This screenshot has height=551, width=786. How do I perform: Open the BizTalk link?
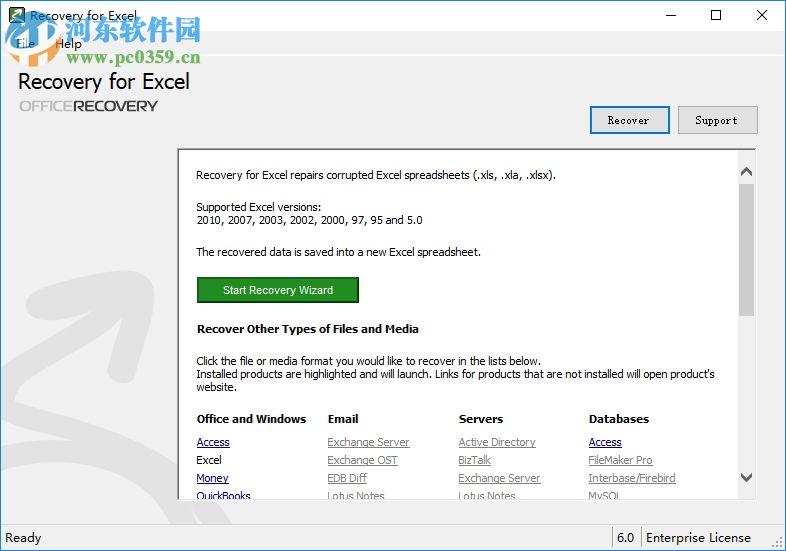(x=475, y=460)
